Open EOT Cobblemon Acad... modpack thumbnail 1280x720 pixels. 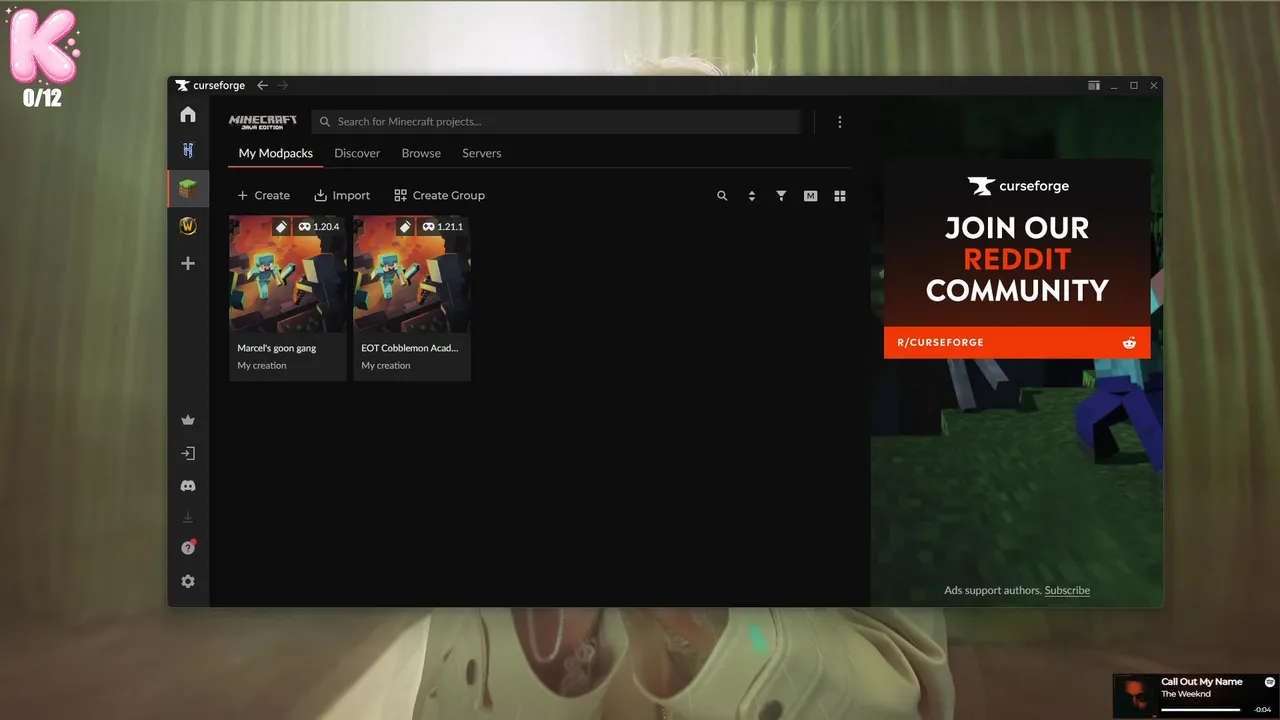412,274
